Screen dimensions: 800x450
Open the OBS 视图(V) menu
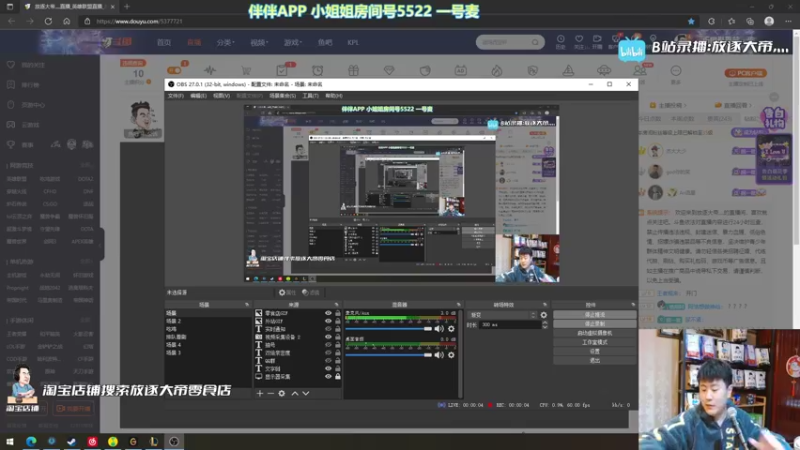[x=221, y=95]
